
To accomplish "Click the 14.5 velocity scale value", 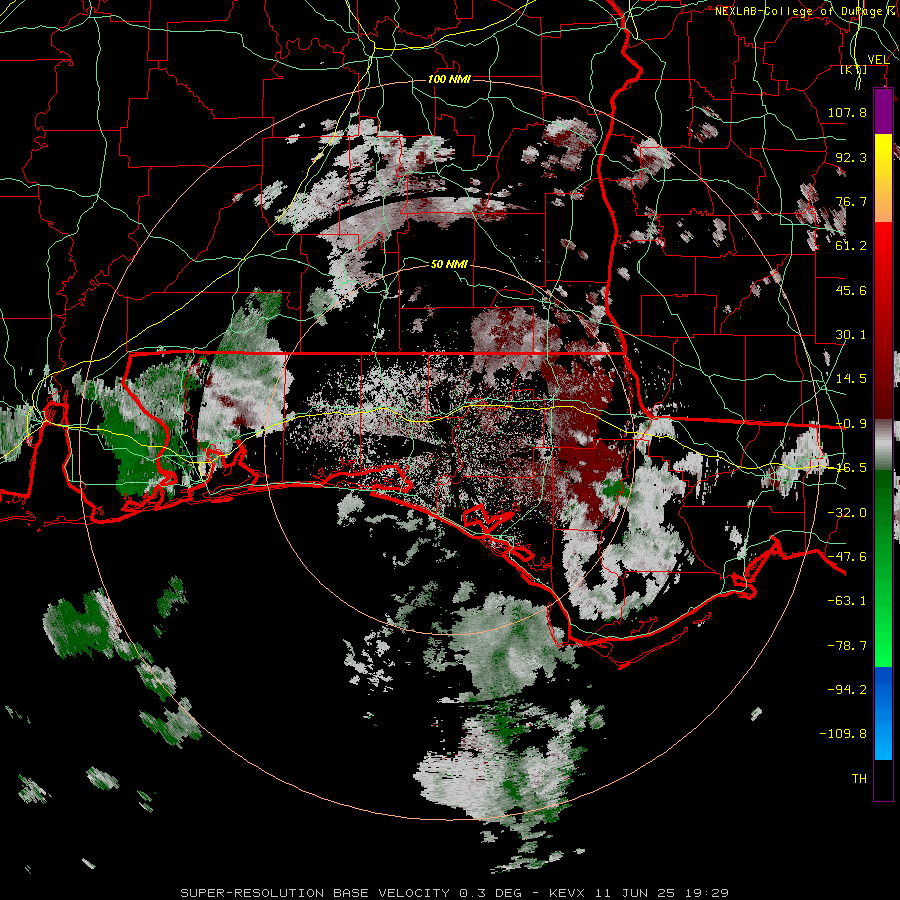I will pyautogui.click(x=851, y=379).
